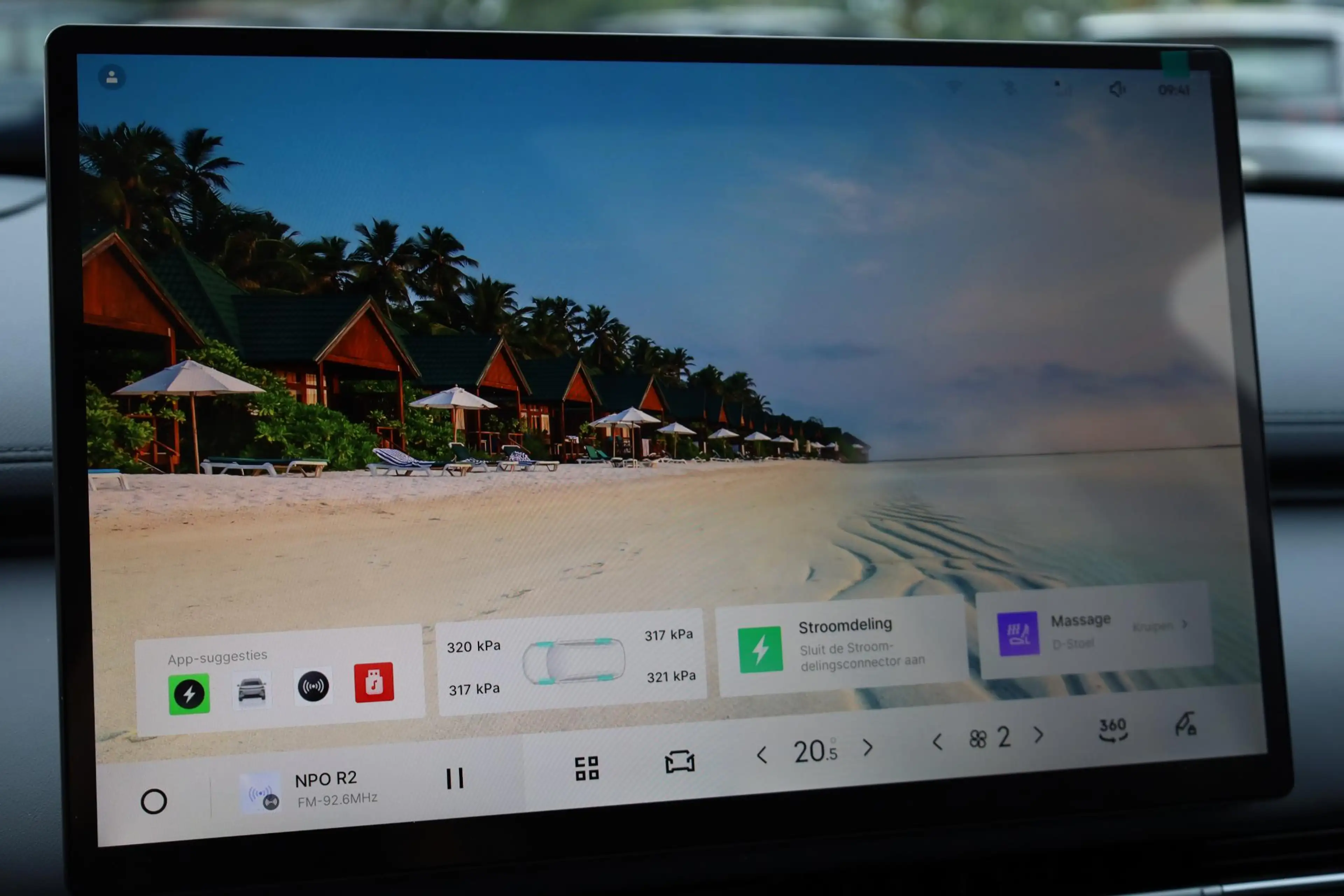Decrease temperature with left arrow
1344x896 pixels.
[x=762, y=755]
